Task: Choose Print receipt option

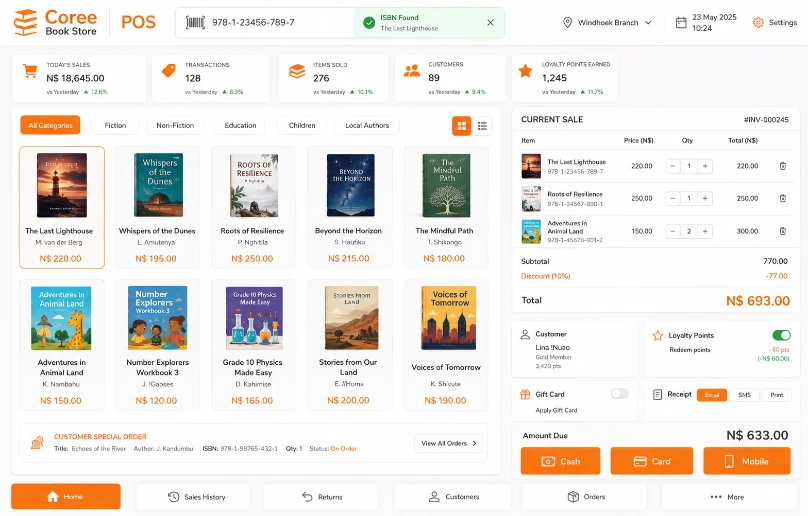Action: pyautogui.click(x=777, y=395)
